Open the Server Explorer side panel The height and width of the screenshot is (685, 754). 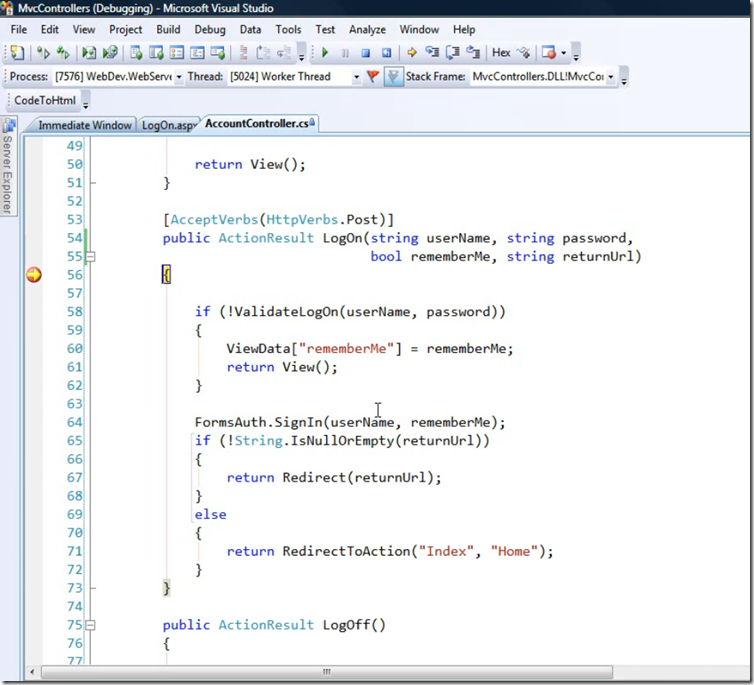click(8, 166)
